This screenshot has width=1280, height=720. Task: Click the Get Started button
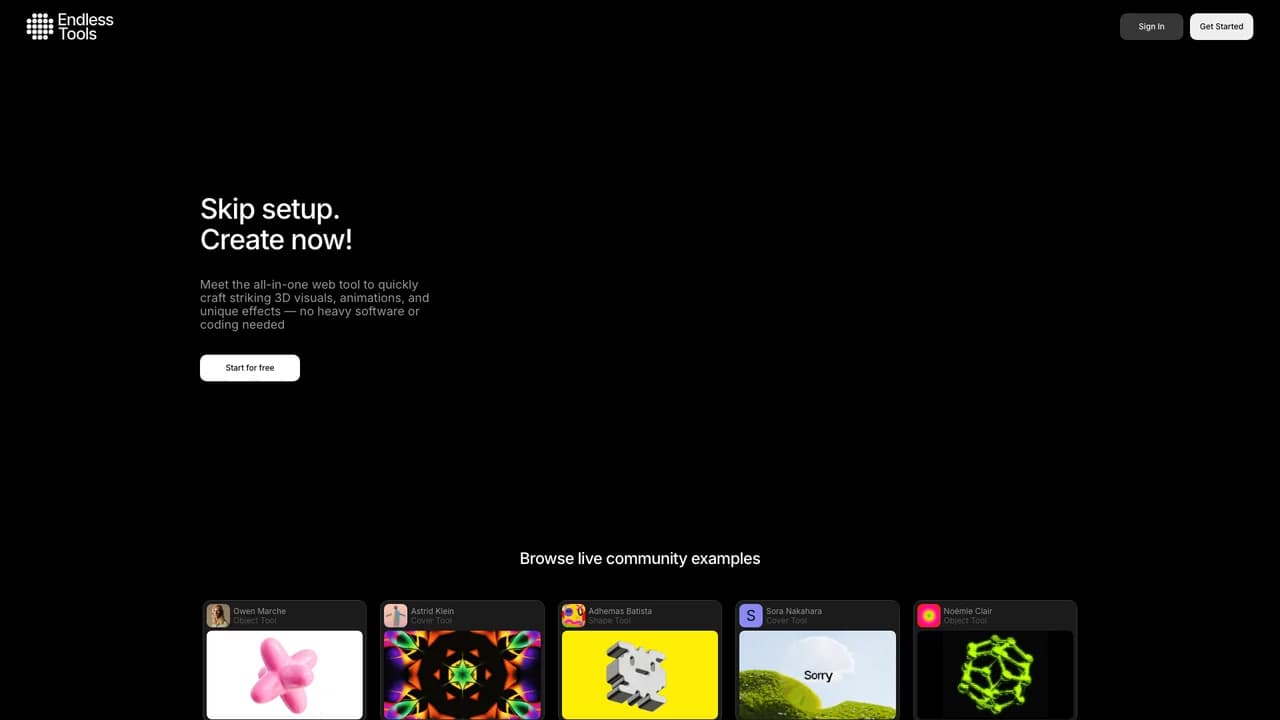(x=1221, y=26)
